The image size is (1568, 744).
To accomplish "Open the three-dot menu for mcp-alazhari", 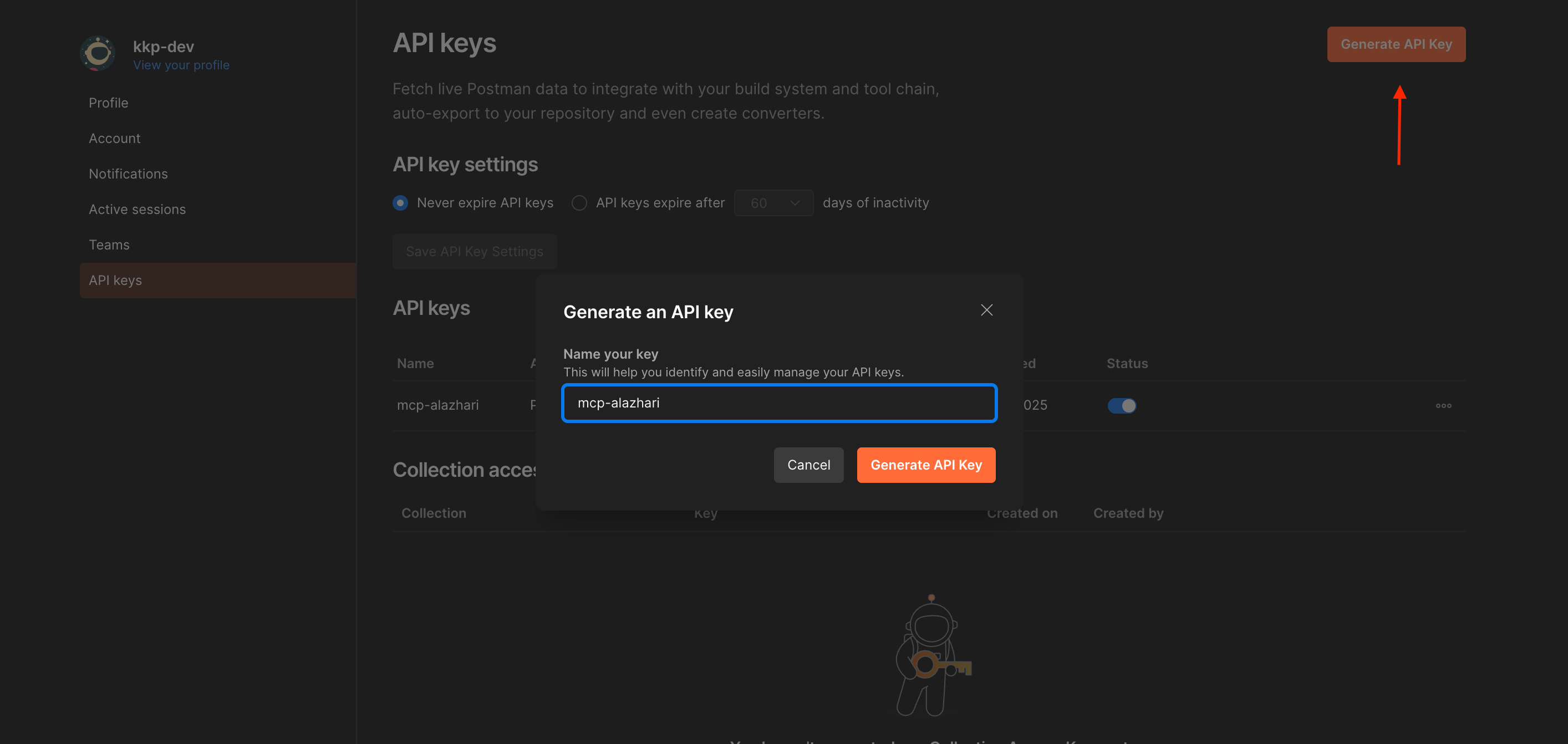I will coord(1443,405).
